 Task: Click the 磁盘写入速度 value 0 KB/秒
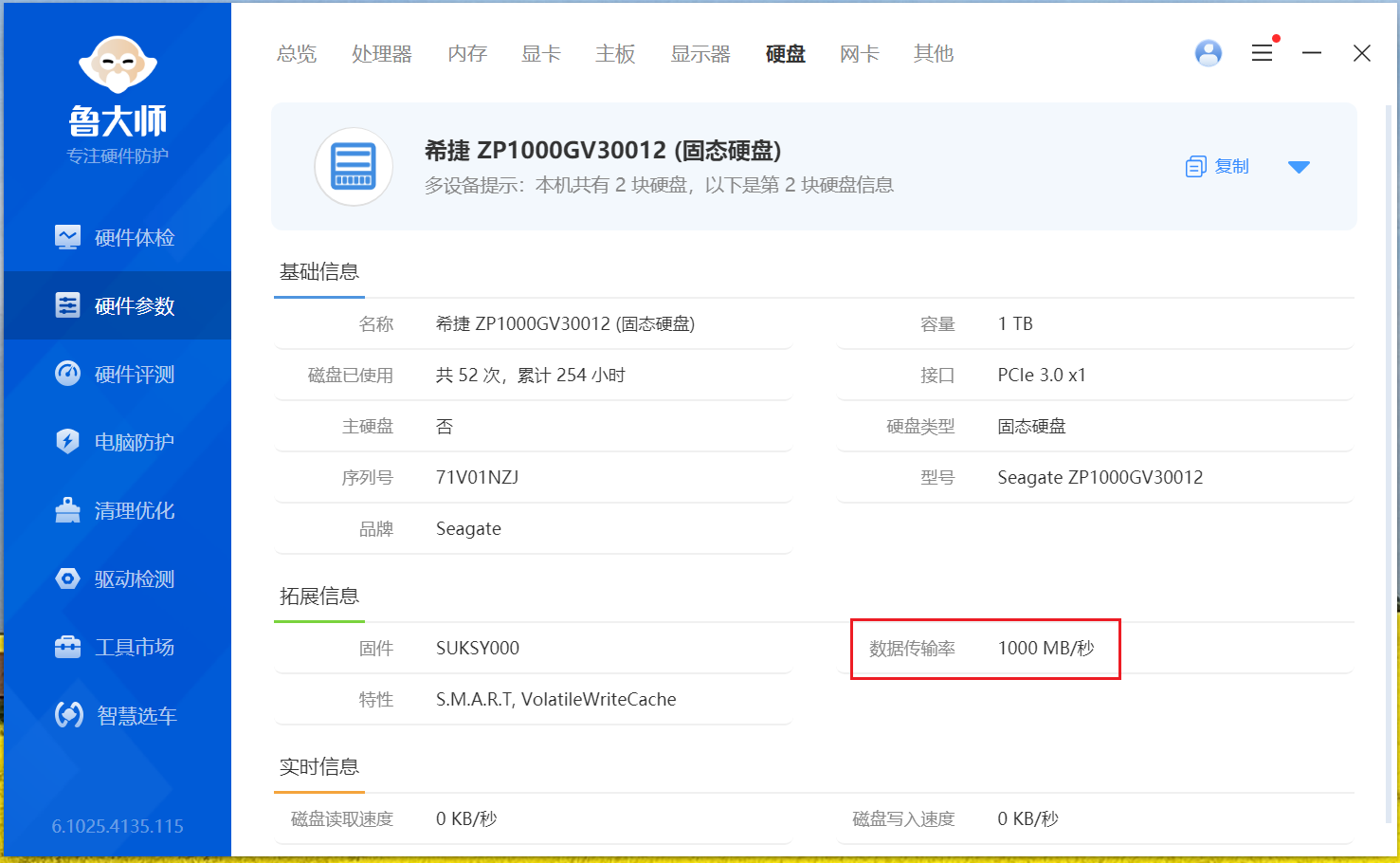[1027, 819]
